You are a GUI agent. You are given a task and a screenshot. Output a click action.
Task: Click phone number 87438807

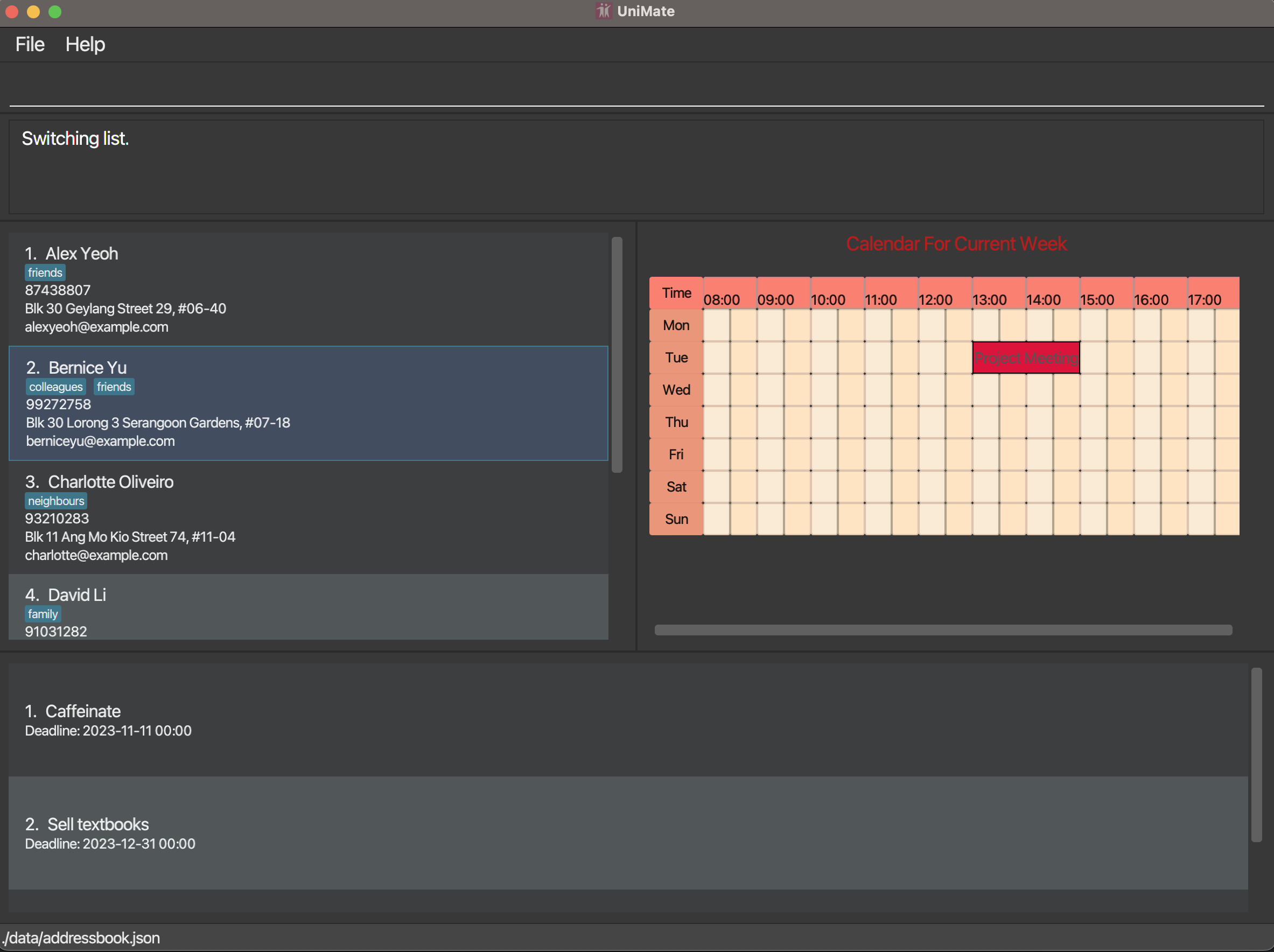pyautogui.click(x=58, y=290)
